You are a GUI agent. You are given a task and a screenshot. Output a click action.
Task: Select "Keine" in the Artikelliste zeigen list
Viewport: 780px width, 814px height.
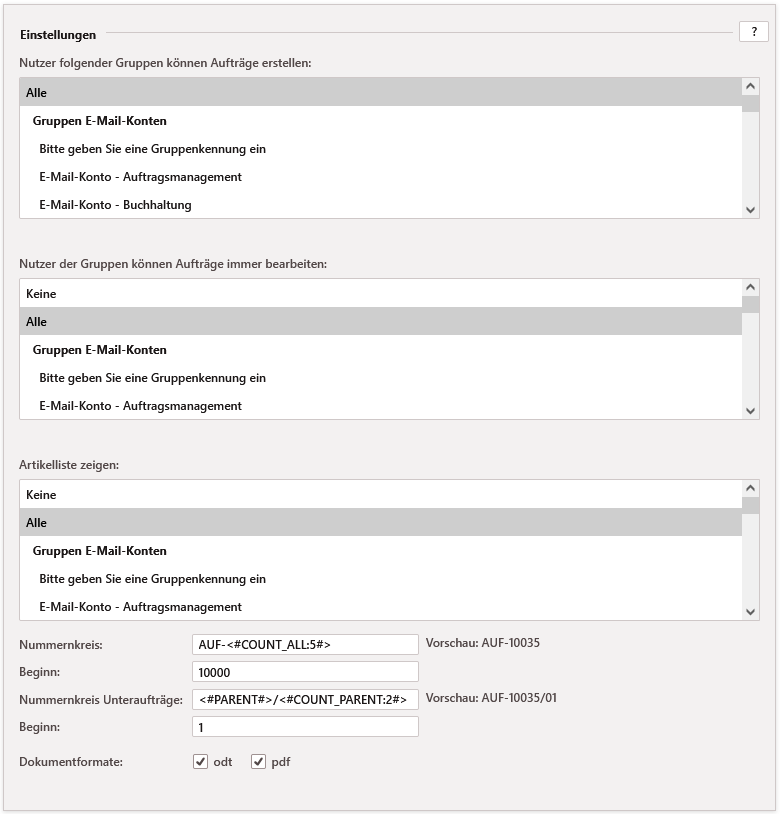[380, 495]
